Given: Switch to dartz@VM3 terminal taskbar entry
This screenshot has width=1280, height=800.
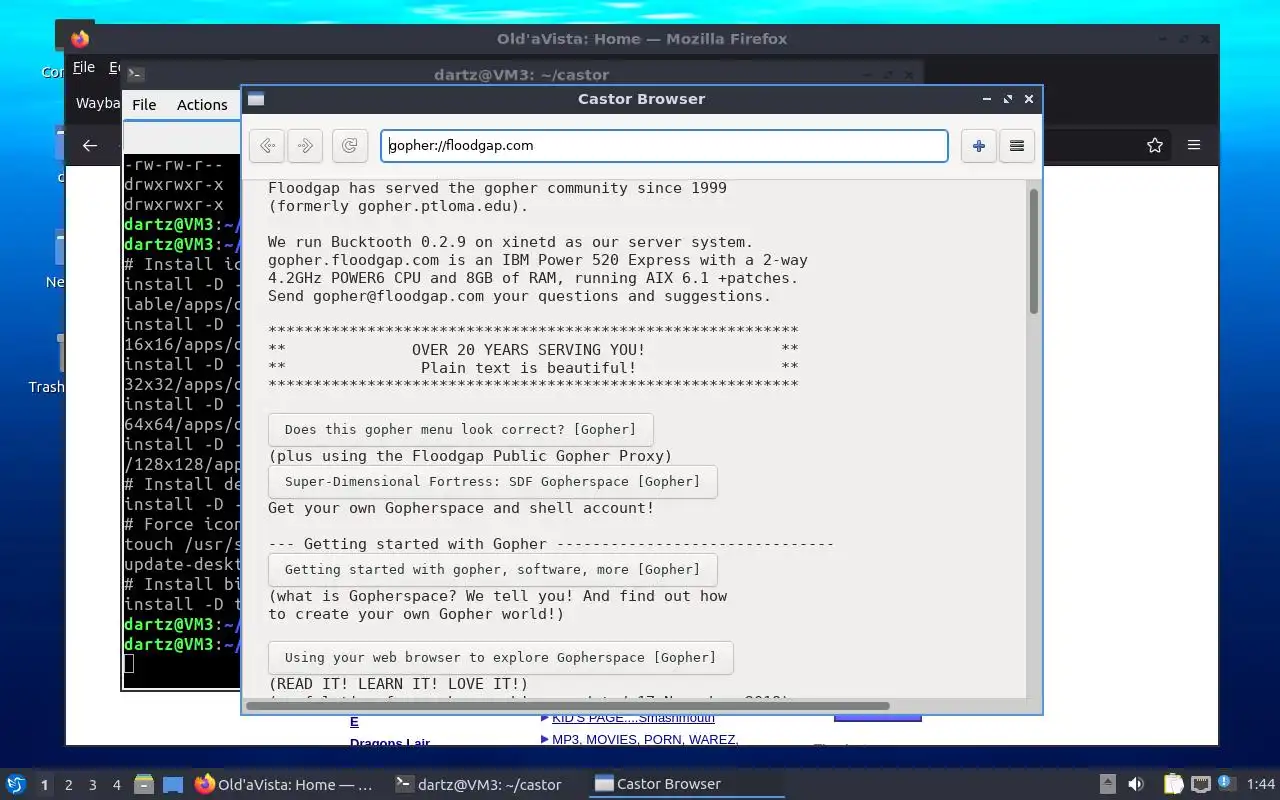Looking at the screenshot, I should coord(479,785).
